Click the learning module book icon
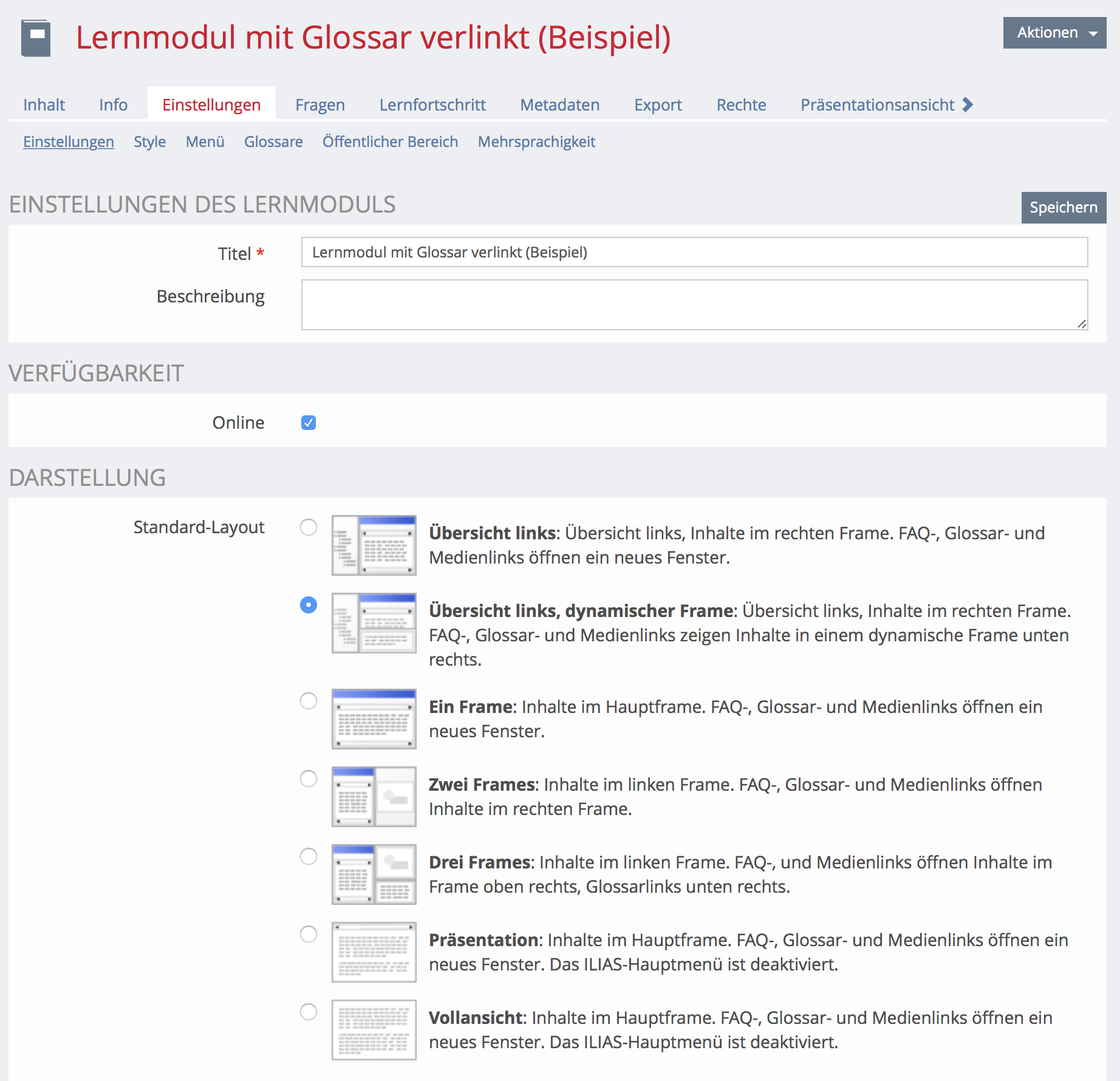 coord(36,38)
